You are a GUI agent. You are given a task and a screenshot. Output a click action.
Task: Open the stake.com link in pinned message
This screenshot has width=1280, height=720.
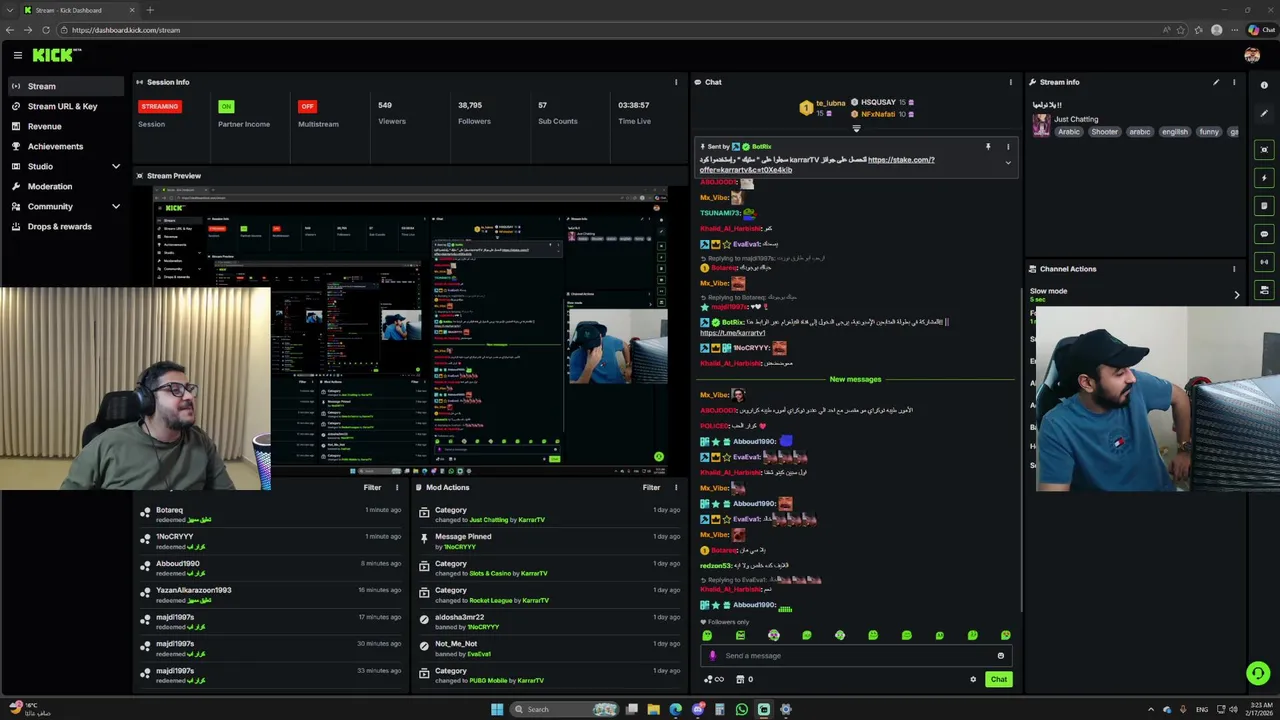pyautogui.click(x=901, y=160)
